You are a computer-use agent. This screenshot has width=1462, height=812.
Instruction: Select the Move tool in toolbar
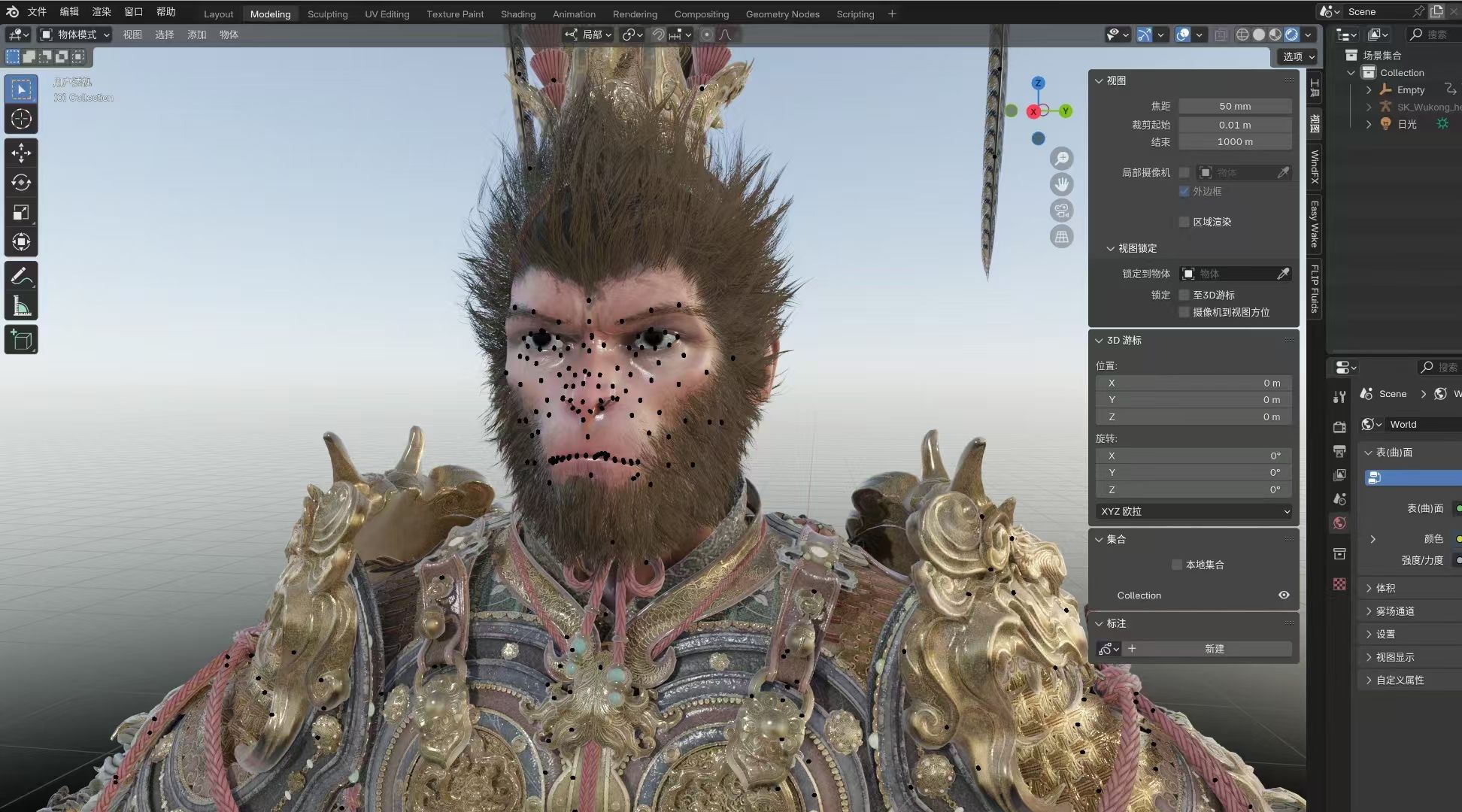[21, 153]
